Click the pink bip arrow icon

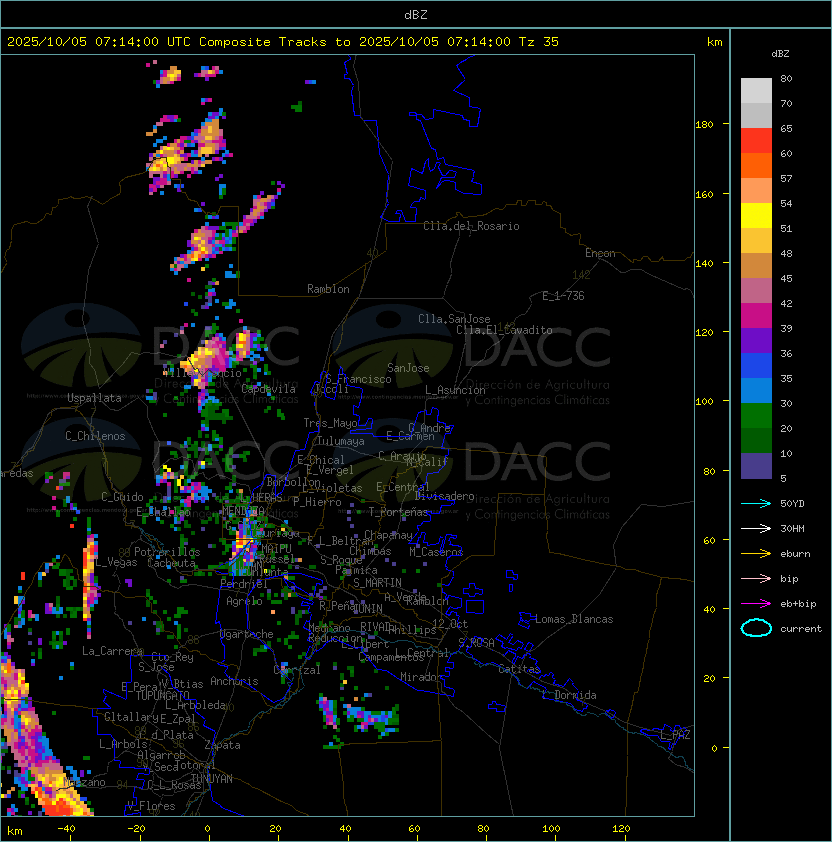[756, 578]
